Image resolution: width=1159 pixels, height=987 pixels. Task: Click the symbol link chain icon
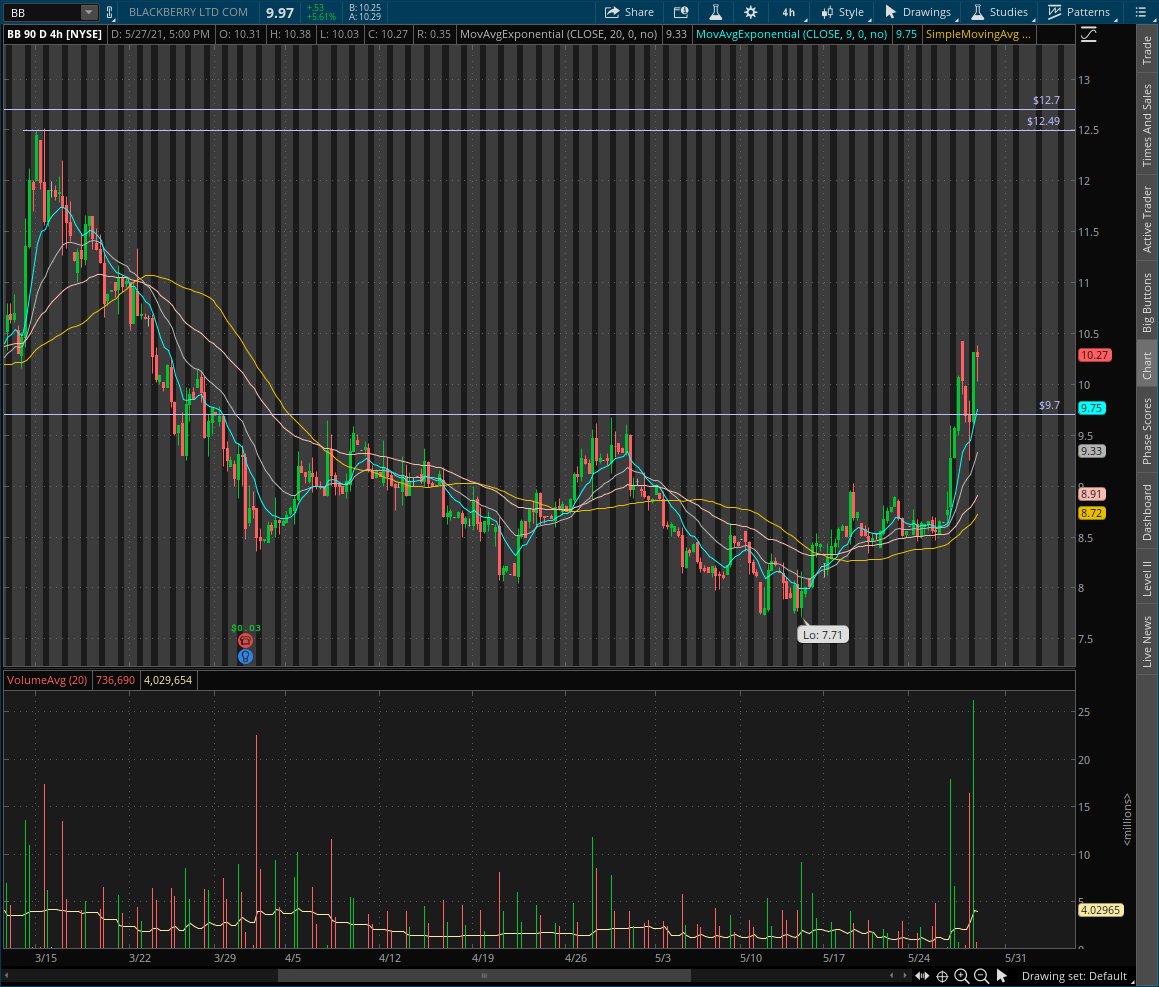tap(109, 12)
